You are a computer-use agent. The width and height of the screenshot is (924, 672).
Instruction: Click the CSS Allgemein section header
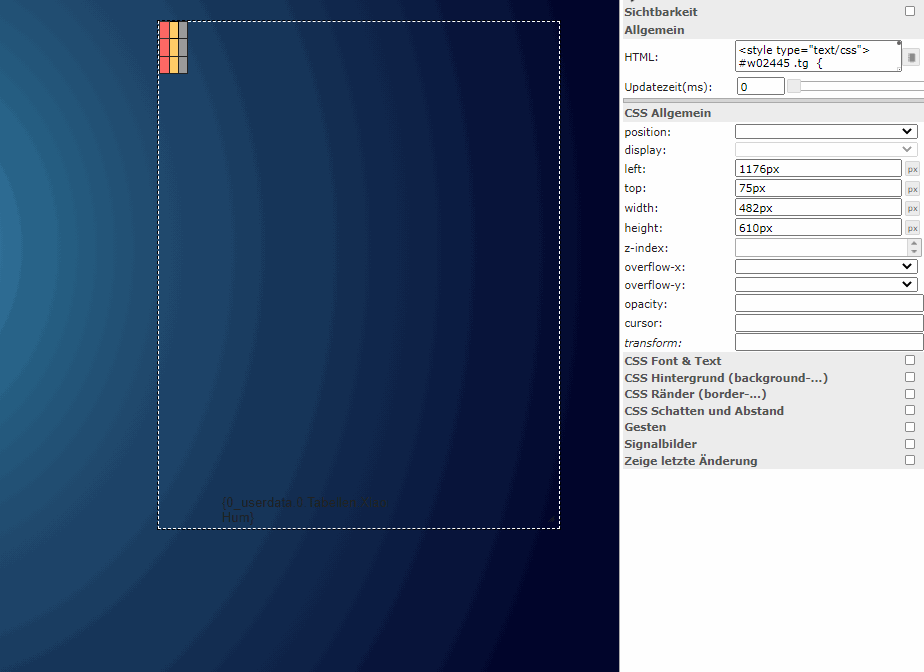[667, 113]
